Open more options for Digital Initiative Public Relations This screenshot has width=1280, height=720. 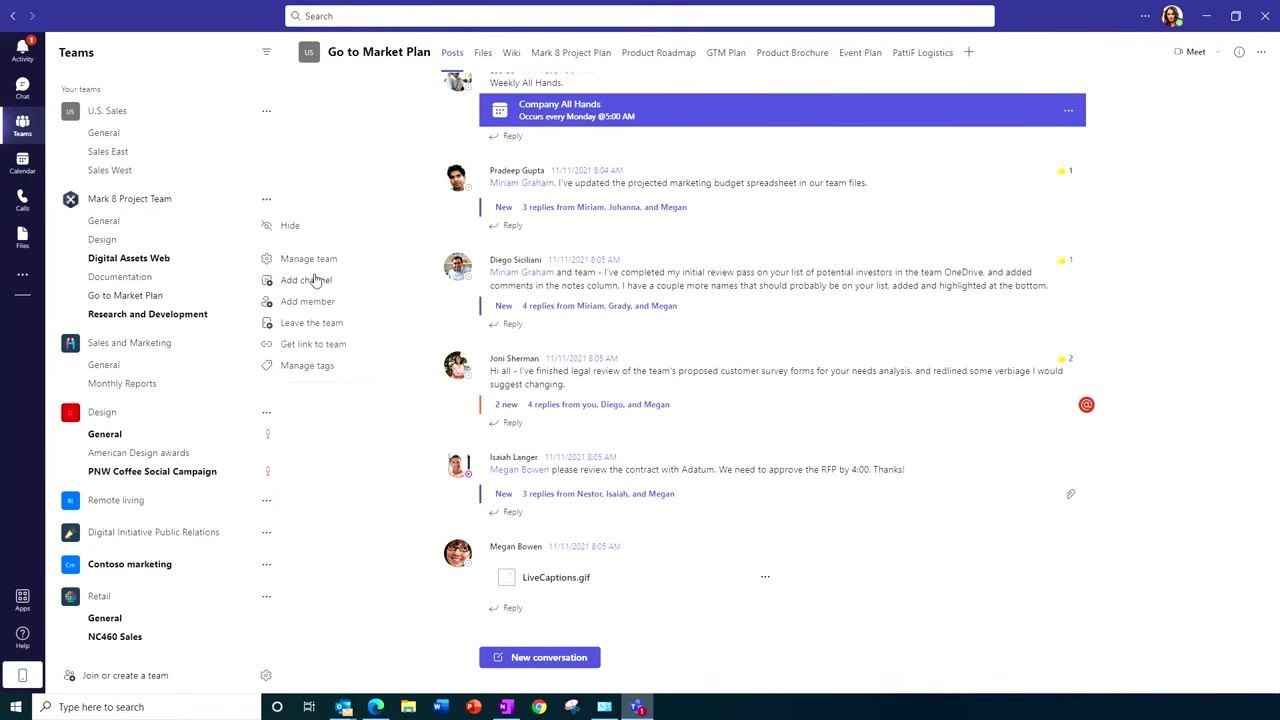266,532
